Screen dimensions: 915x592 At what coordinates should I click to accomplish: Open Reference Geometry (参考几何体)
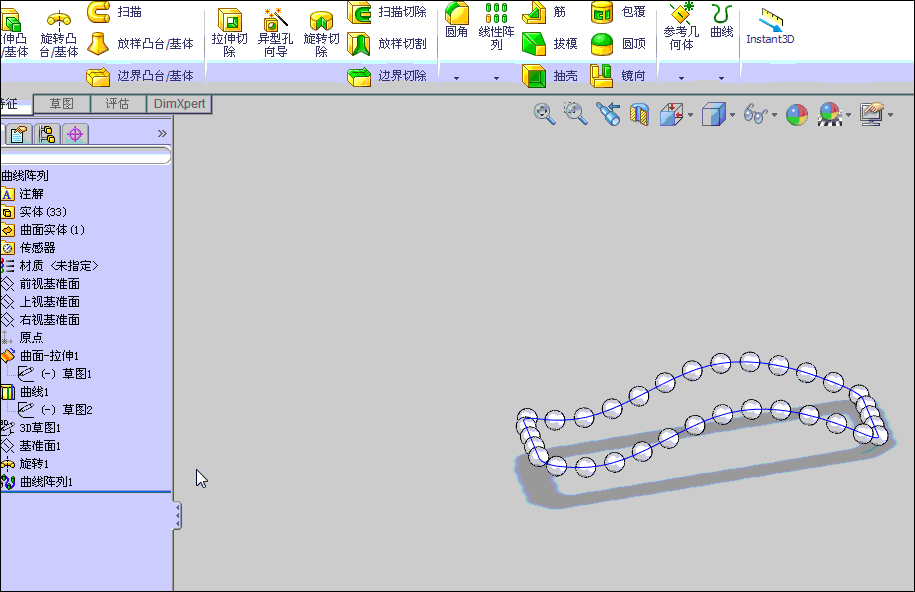(681, 26)
